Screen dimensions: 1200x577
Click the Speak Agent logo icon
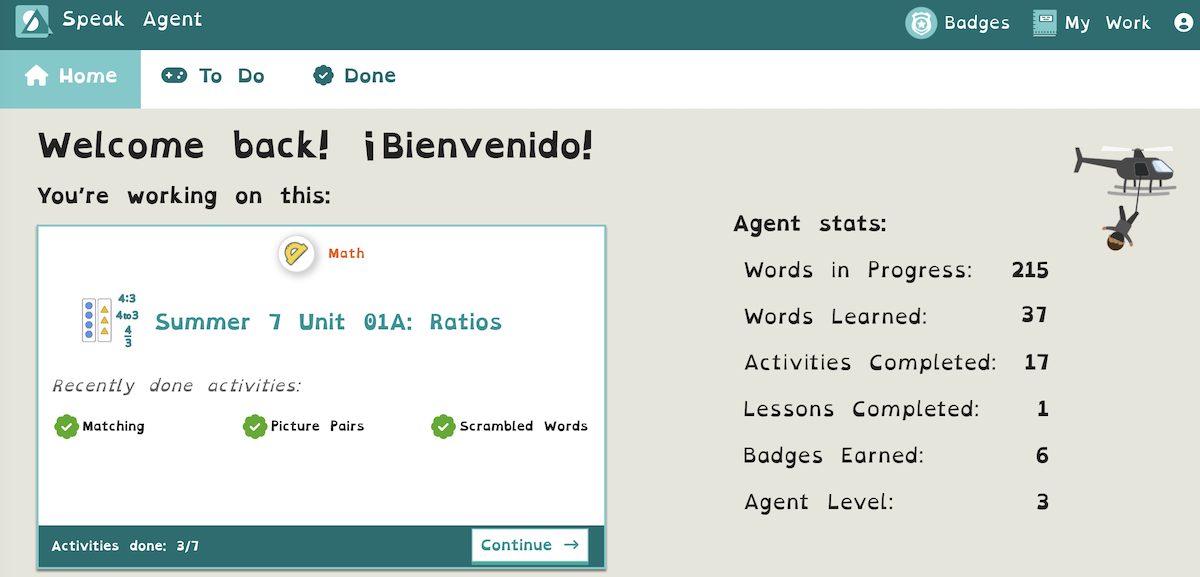coord(32,22)
